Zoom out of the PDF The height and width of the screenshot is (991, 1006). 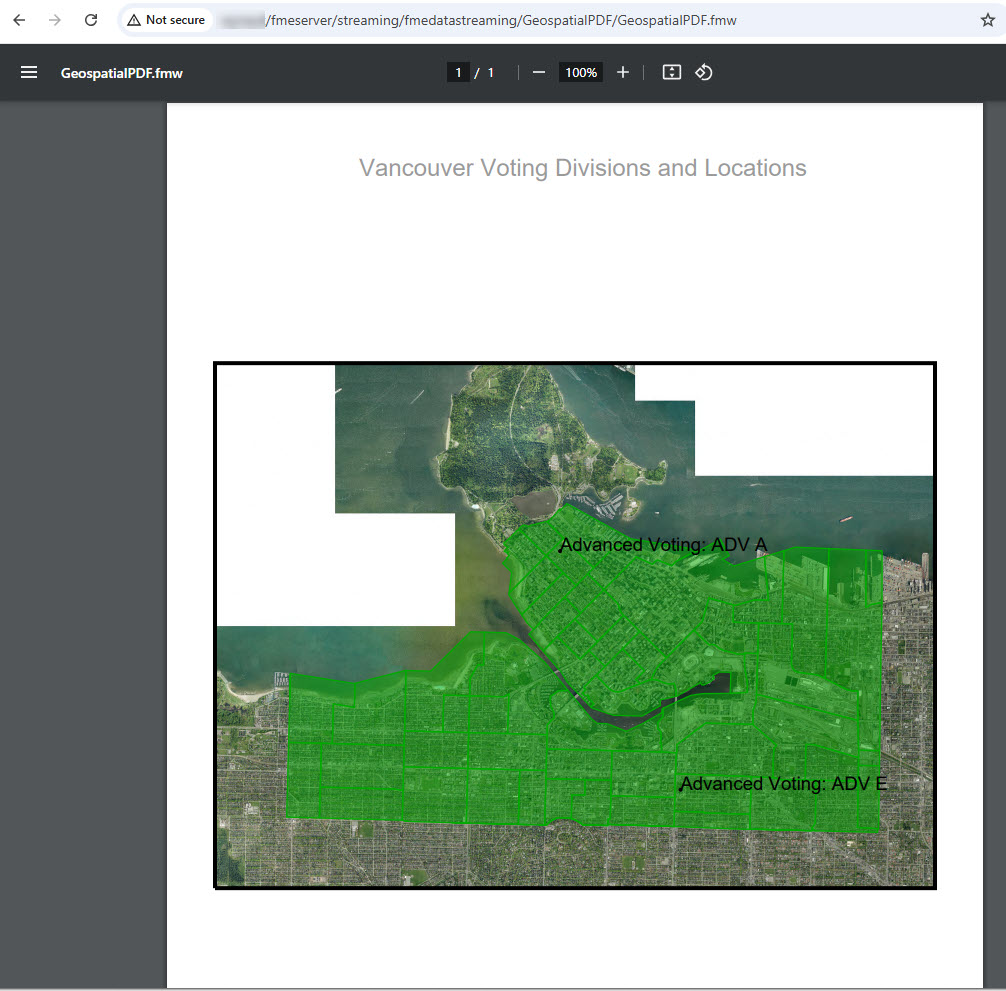click(539, 72)
